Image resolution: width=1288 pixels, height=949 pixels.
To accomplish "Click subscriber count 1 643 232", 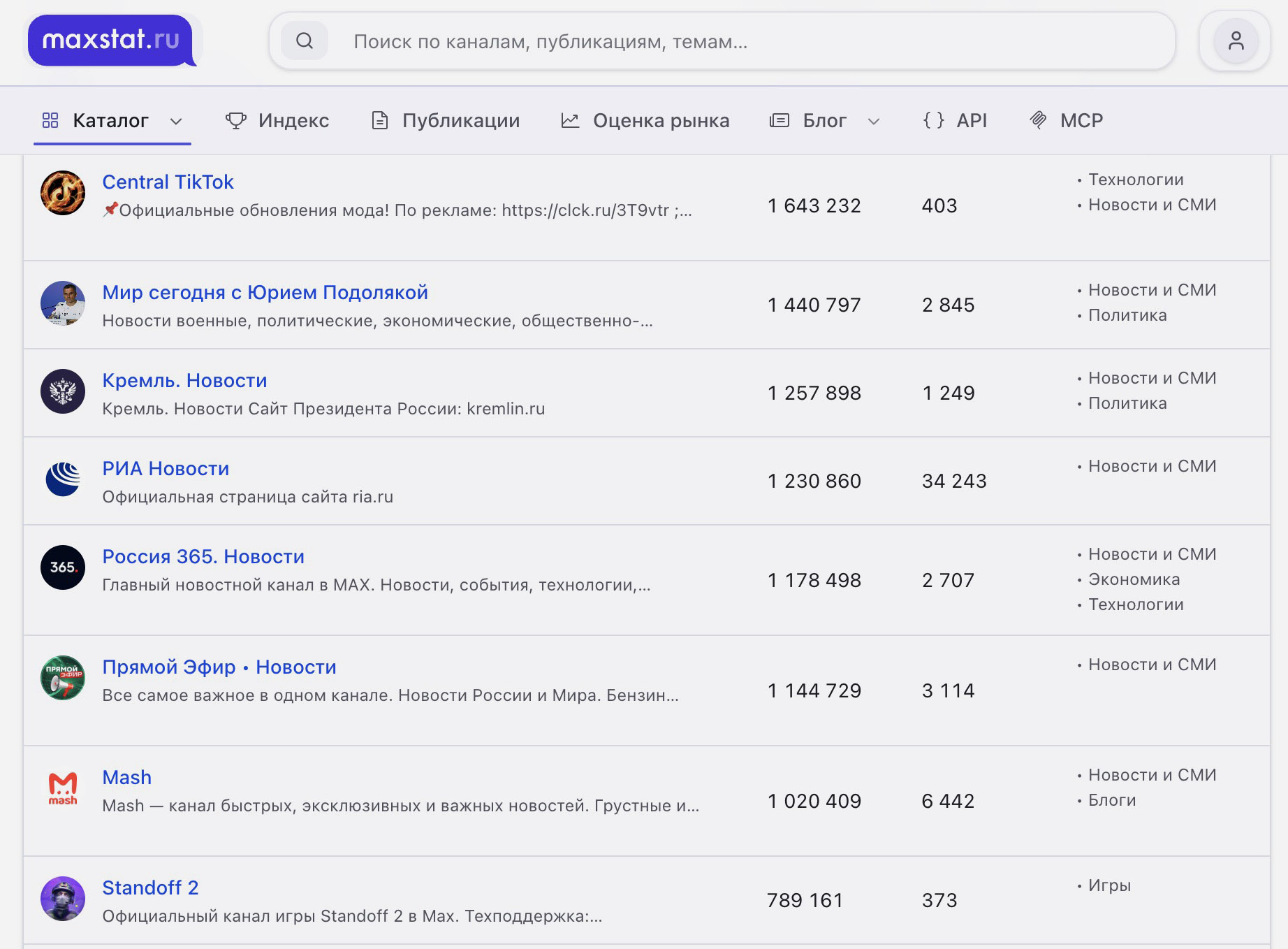I will click(x=814, y=205).
